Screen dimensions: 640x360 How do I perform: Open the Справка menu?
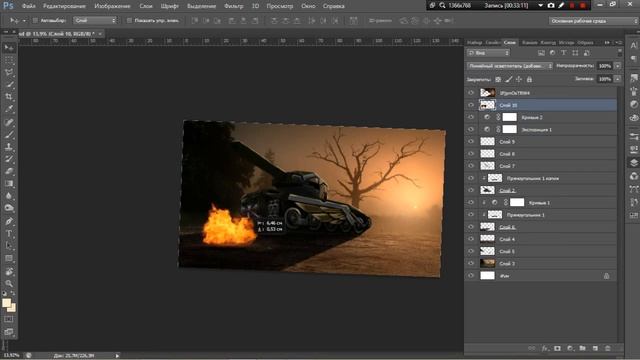tap(333, 6)
